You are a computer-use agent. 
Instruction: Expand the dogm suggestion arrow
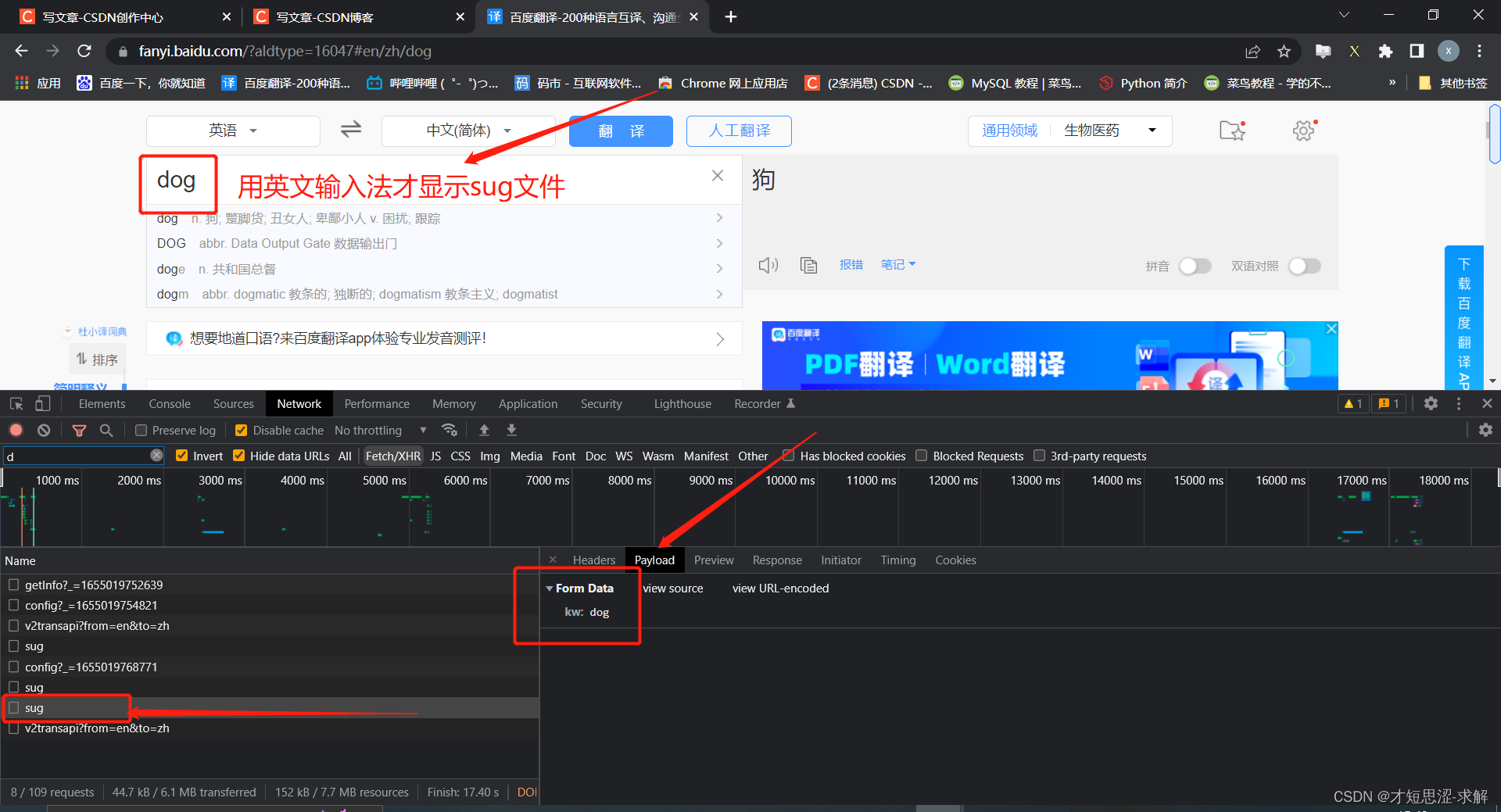pos(719,294)
